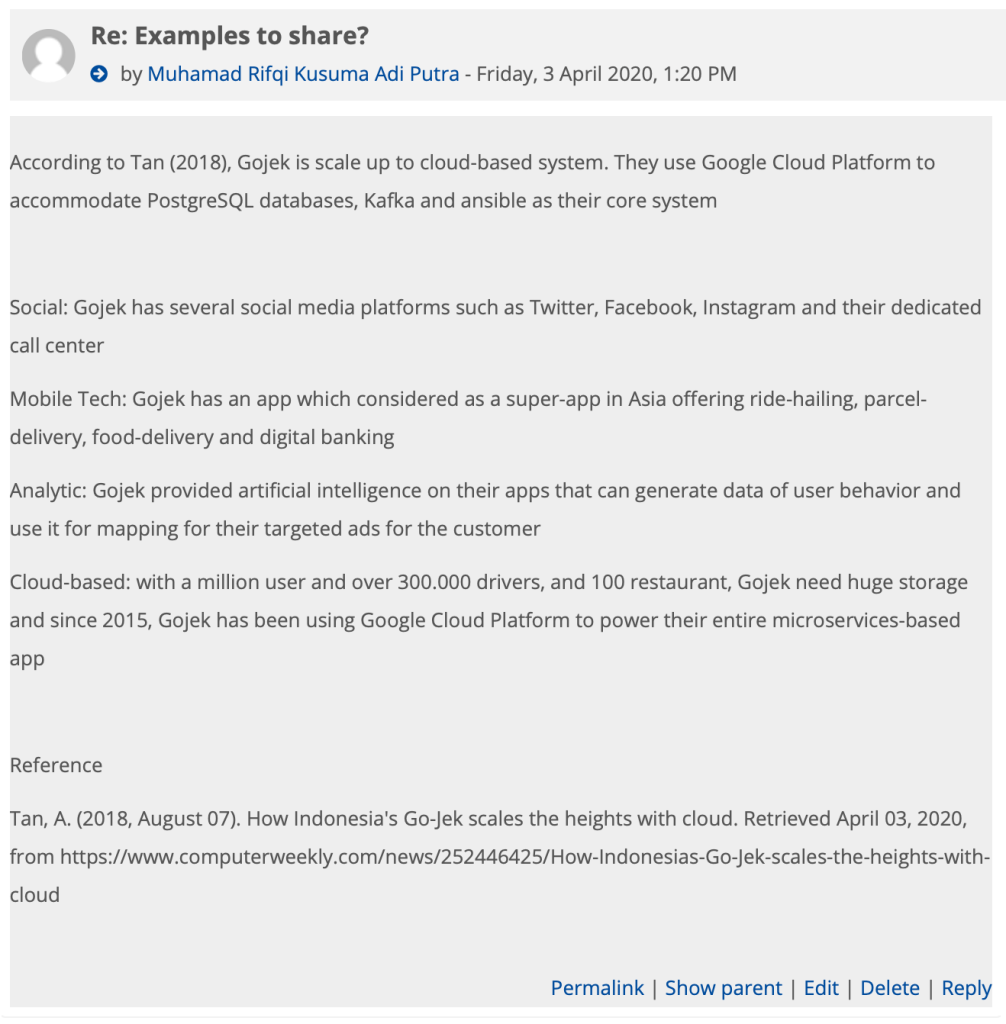Screen dimensions: 1006x1024
Task: Click the user avatar profile picture
Action: click(x=48, y=55)
